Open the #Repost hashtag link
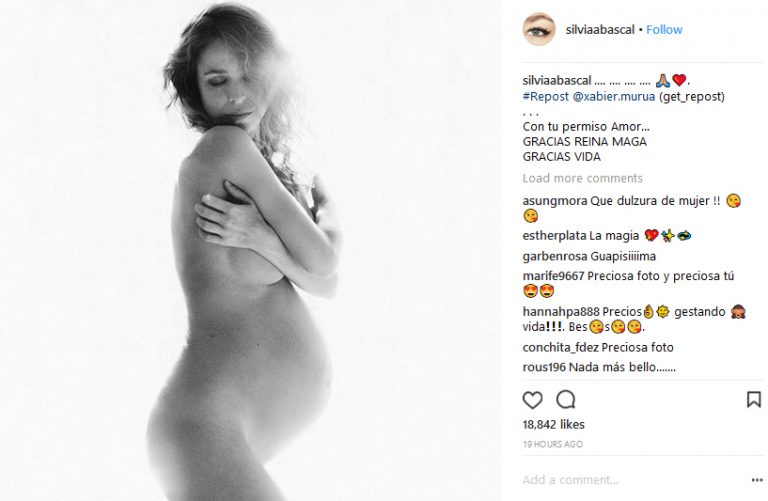The image size is (768, 501). pyautogui.click(x=546, y=96)
